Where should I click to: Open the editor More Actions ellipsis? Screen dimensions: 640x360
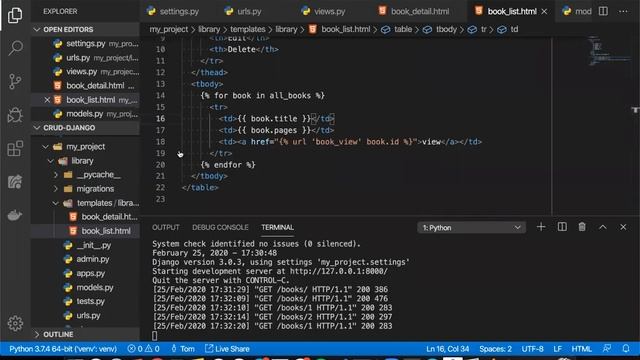[623, 11]
